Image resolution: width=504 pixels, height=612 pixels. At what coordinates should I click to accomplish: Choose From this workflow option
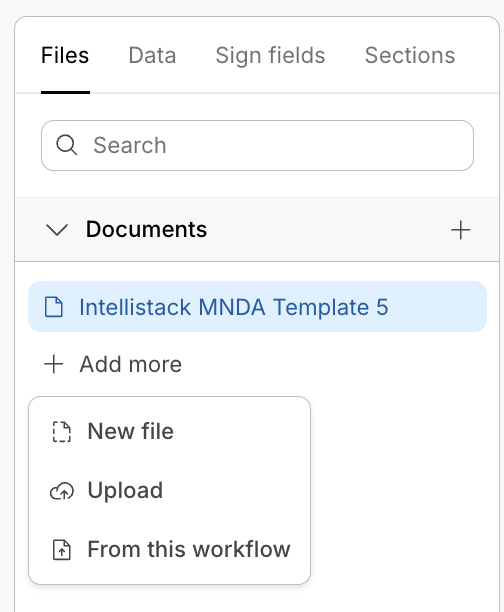coord(169,549)
